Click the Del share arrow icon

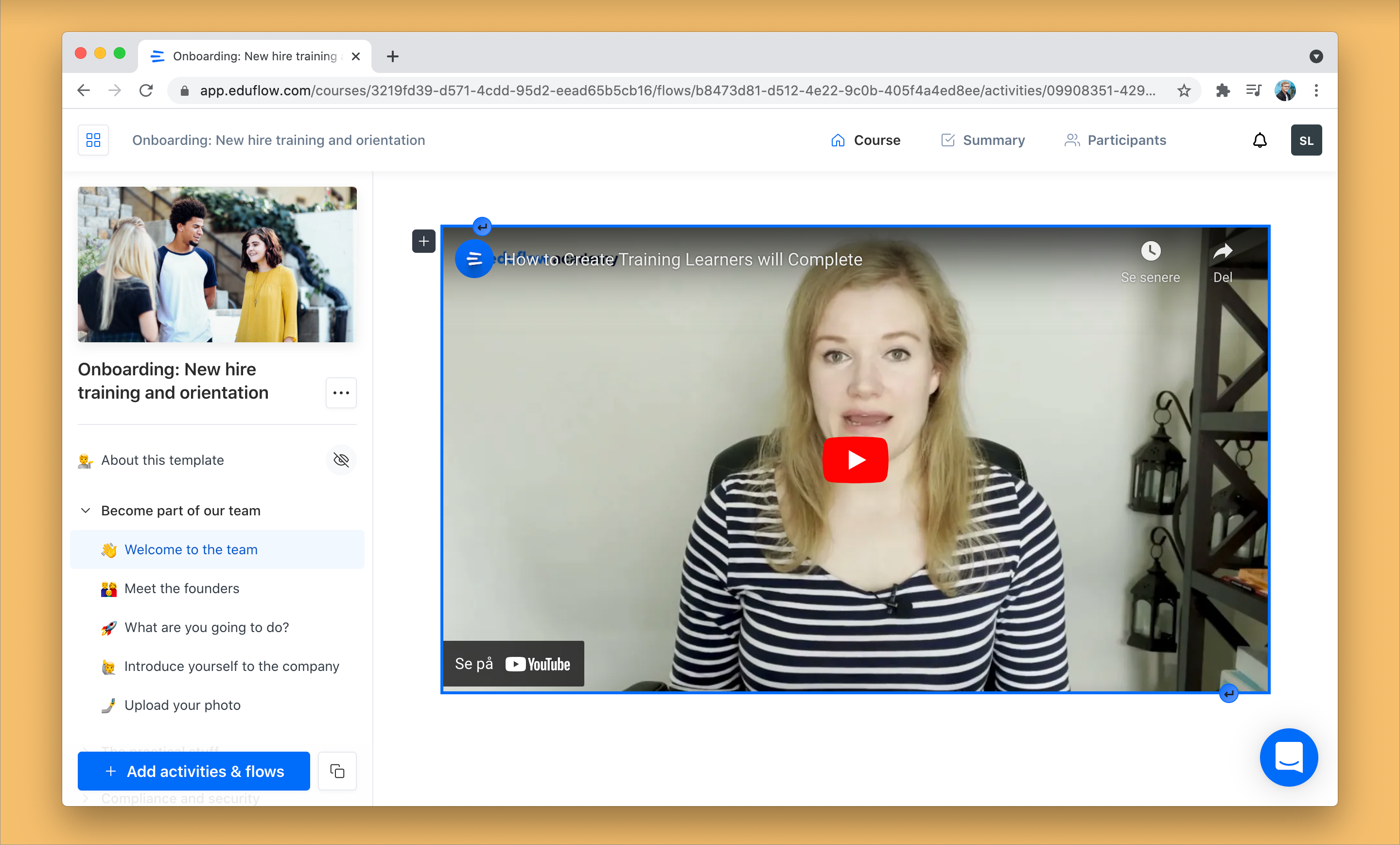pos(1223,251)
